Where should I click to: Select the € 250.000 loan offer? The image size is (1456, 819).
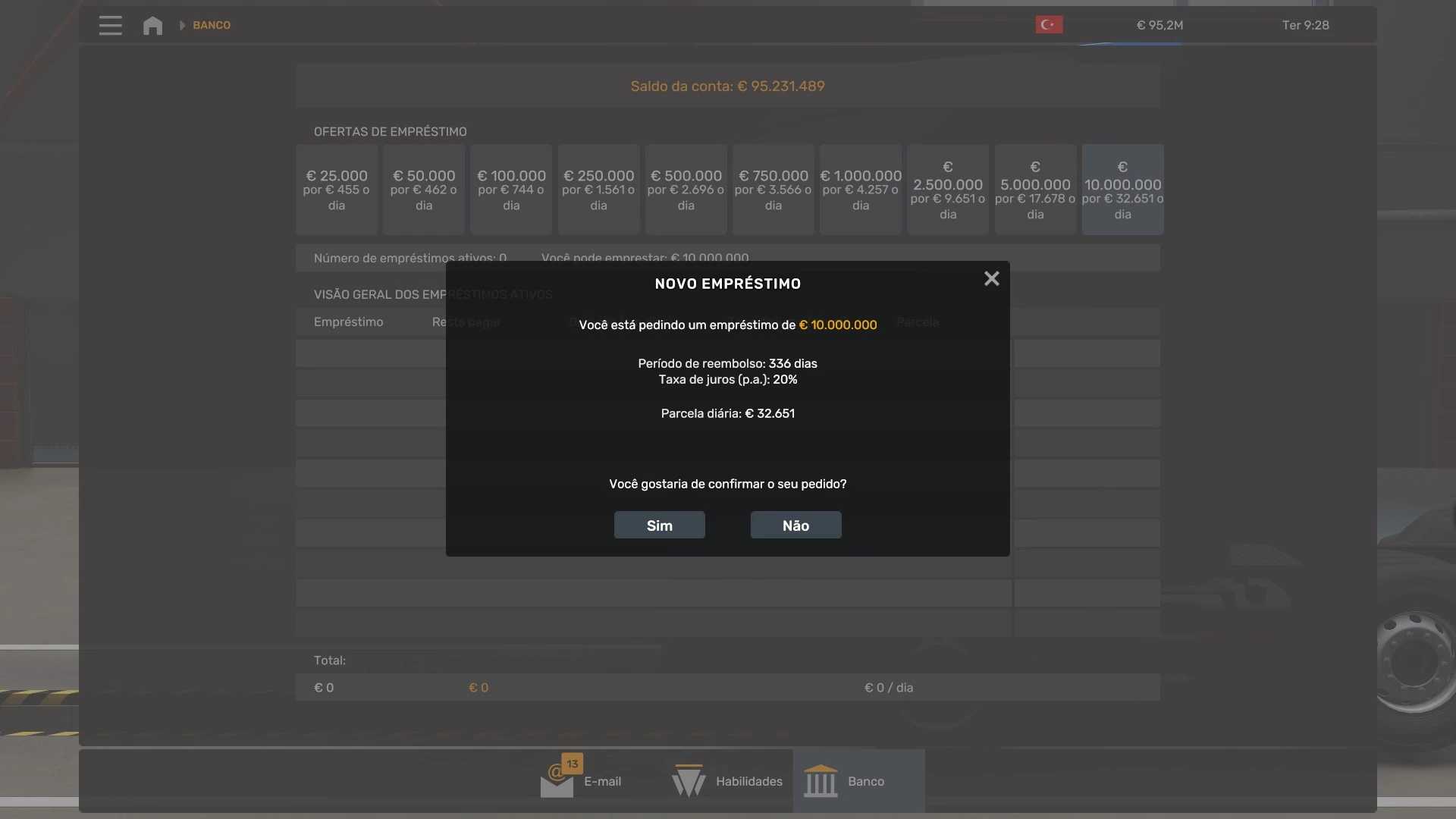[598, 190]
